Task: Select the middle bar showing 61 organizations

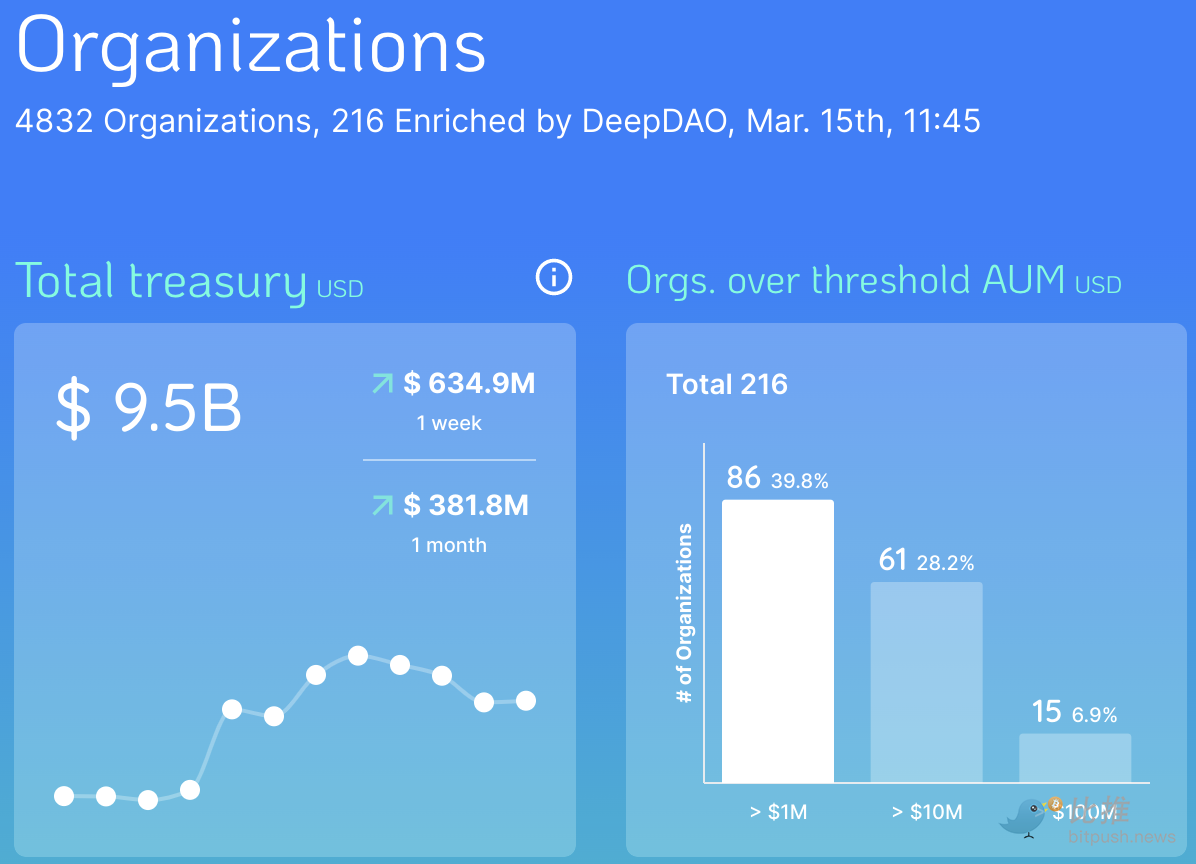Action: pyautogui.click(x=926, y=682)
